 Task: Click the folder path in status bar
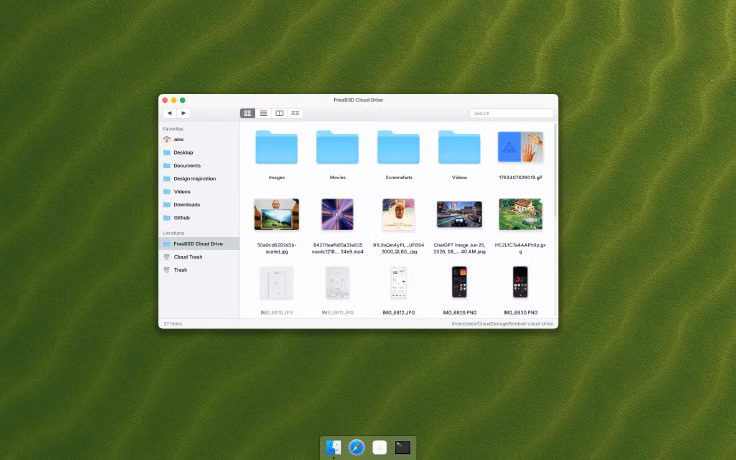tap(502, 324)
